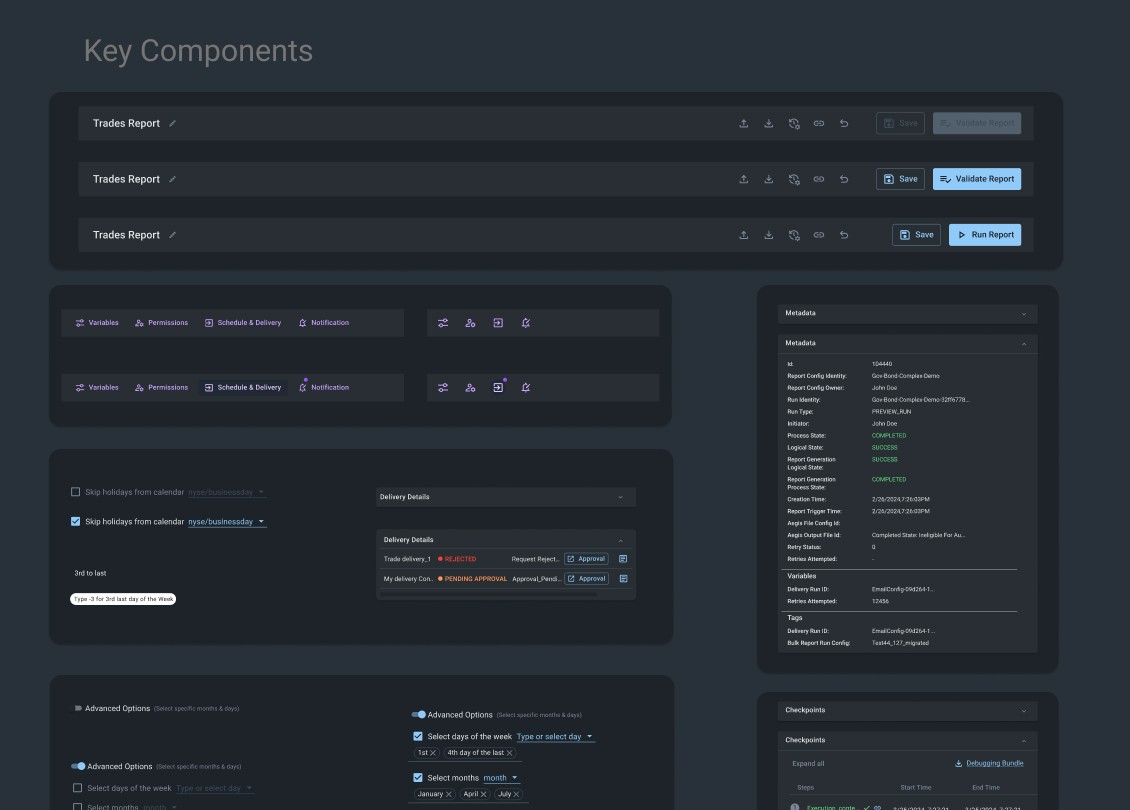Open the history settings icon in the Run Report row
Viewport: 1130px width, 810px height.
(x=794, y=235)
